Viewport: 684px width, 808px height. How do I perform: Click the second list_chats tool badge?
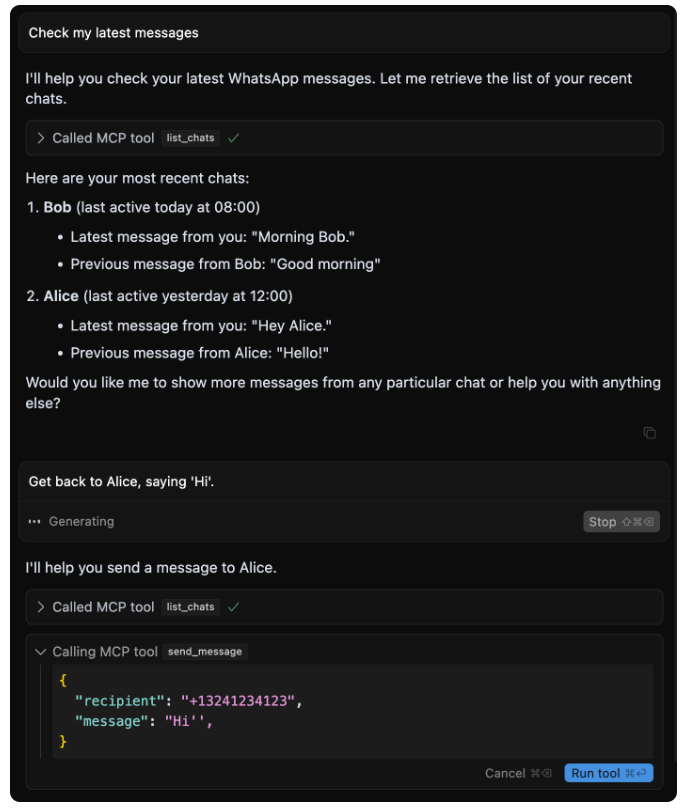190,607
